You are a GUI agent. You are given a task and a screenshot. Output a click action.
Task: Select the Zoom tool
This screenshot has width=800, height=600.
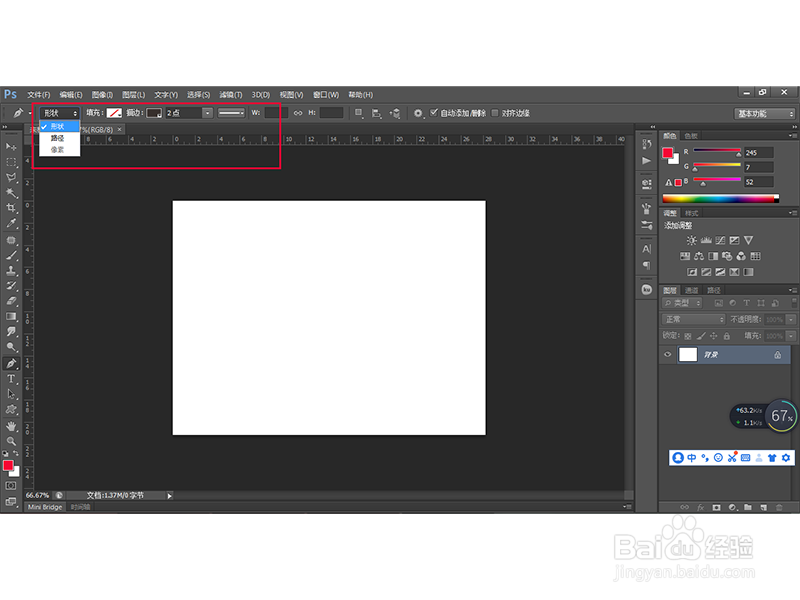pyautogui.click(x=11, y=441)
